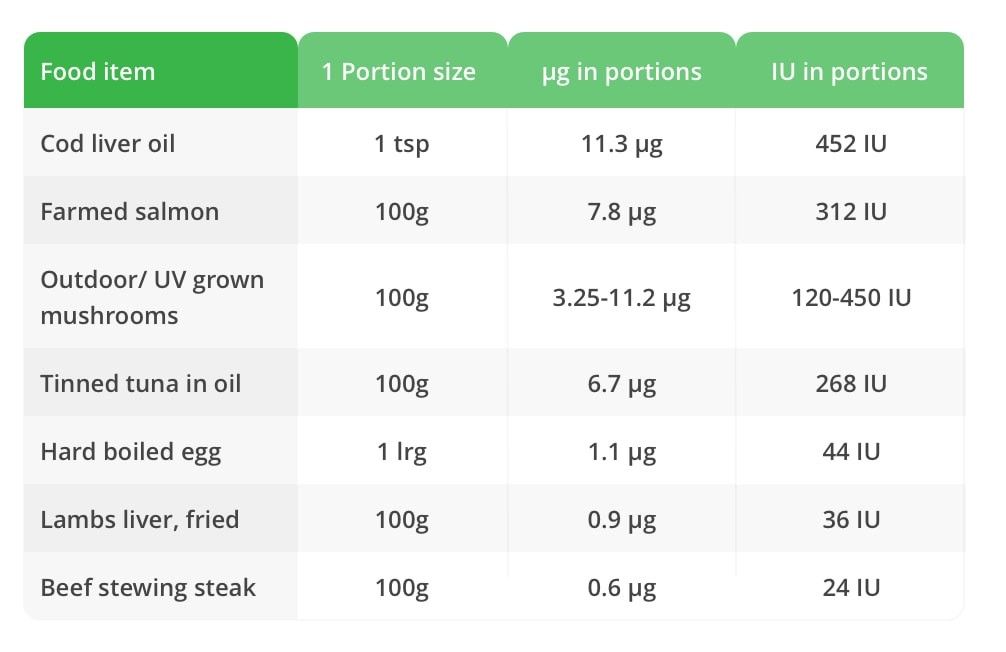Select the µg in portions header
The height and width of the screenshot is (652, 1006).
coord(621,72)
